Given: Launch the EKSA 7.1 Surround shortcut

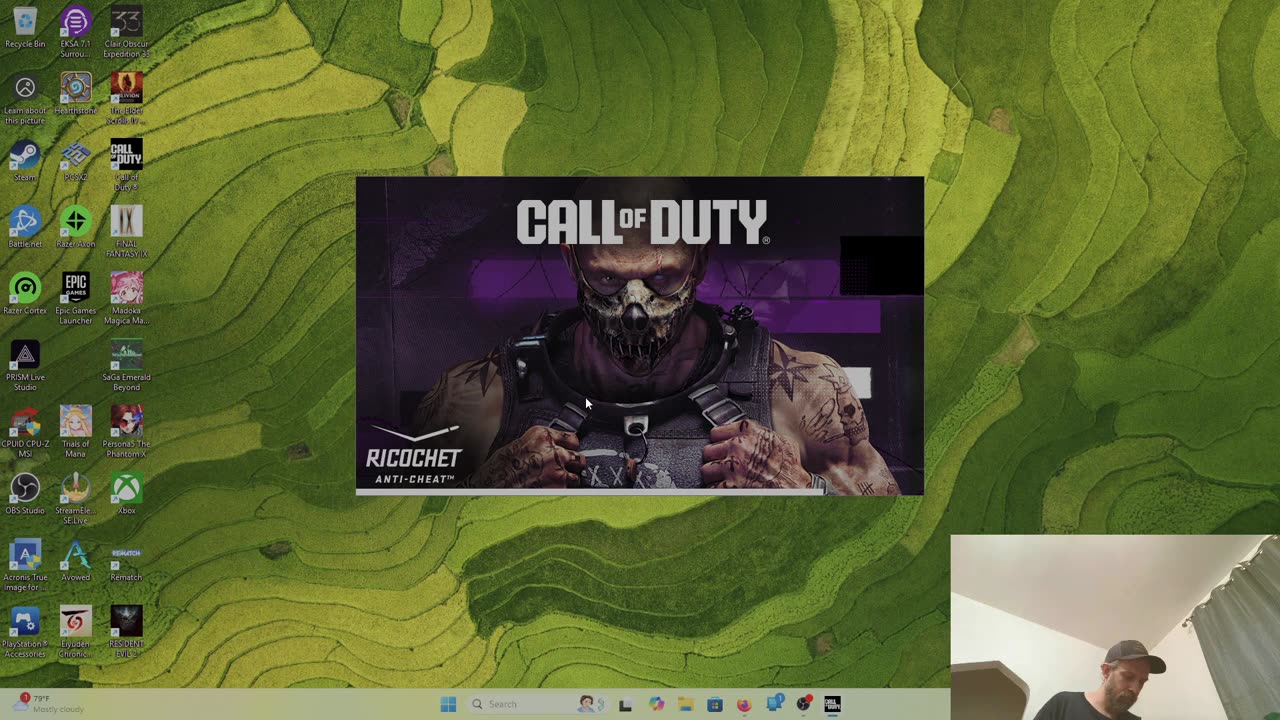Looking at the screenshot, I should [75, 32].
